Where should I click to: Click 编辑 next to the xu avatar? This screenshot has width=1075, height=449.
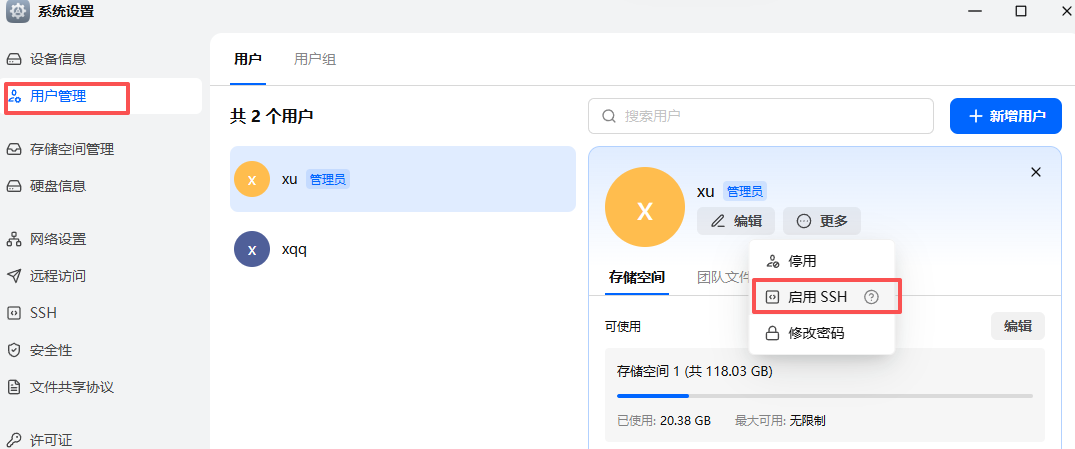click(x=736, y=221)
